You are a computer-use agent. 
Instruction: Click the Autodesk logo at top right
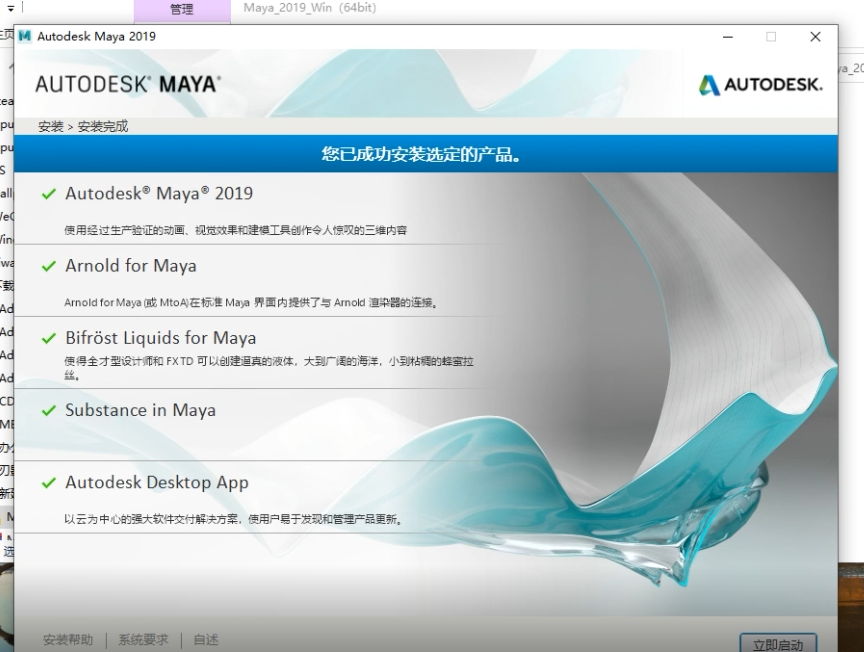point(760,84)
